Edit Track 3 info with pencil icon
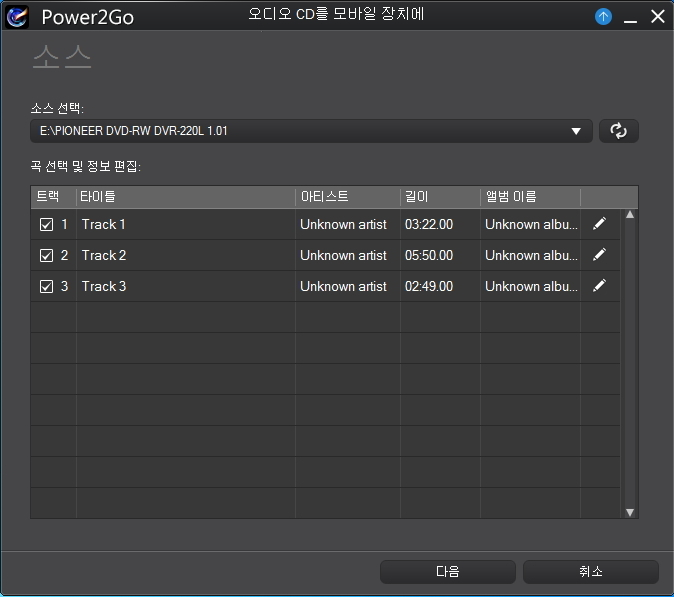The width and height of the screenshot is (674, 597). point(599,285)
